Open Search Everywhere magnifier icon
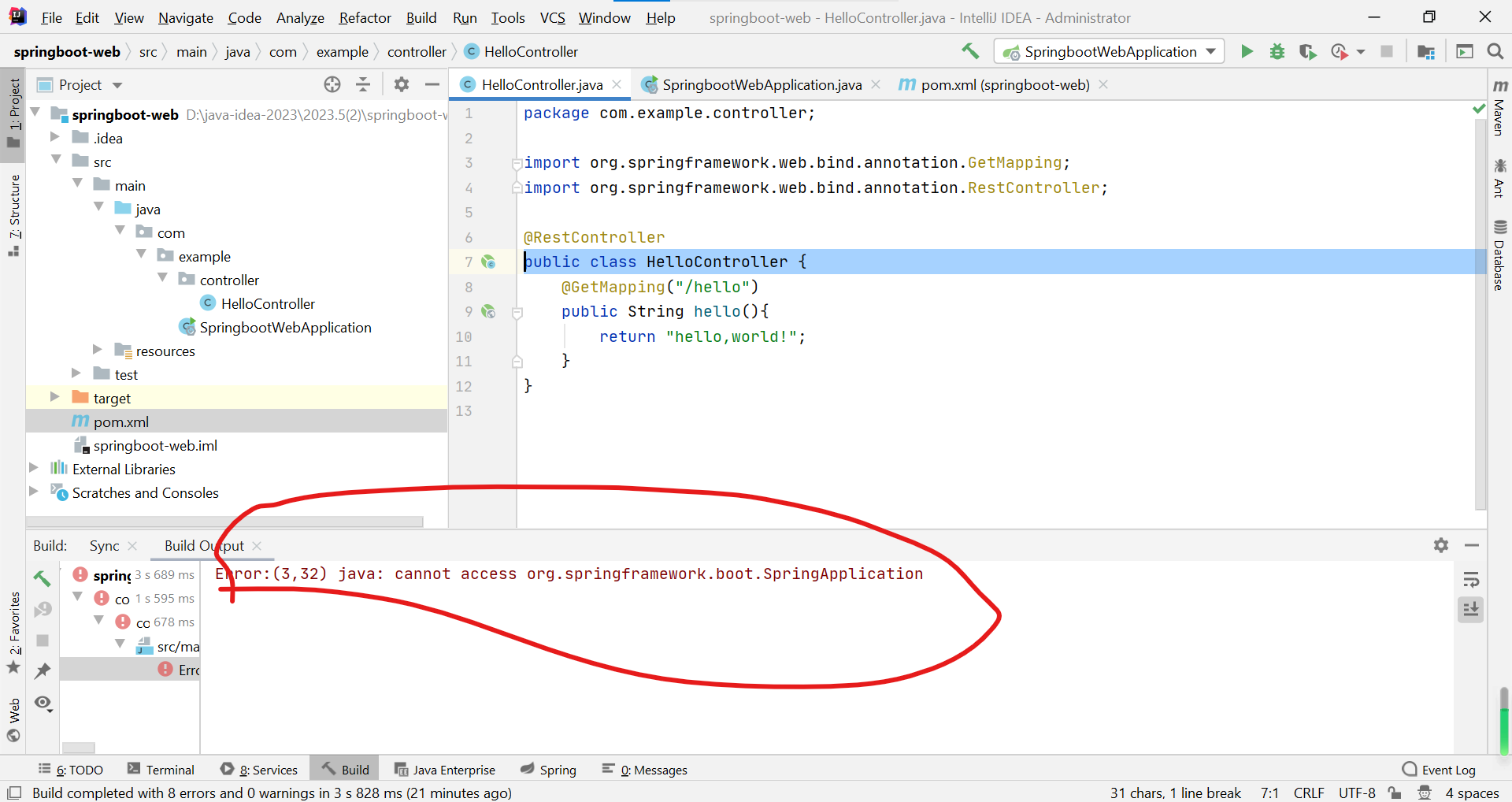The height and width of the screenshot is (802, 1512). [1495, 51]
